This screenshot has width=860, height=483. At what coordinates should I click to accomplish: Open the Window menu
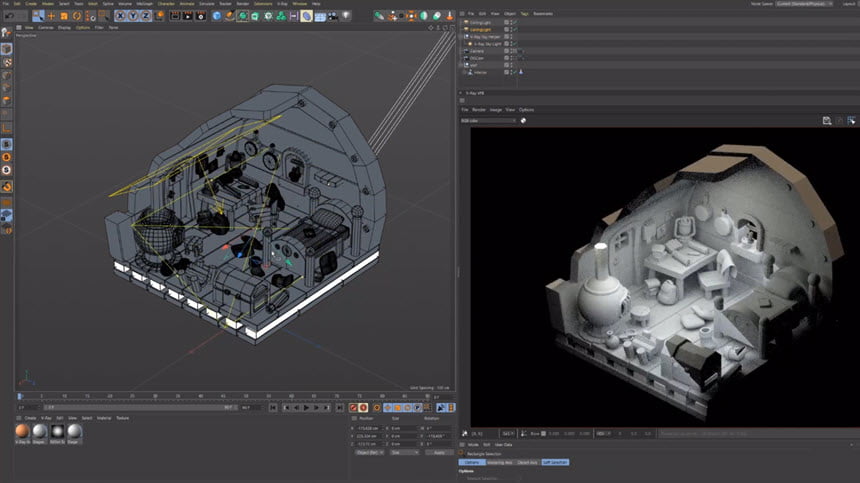tap(299, 3)
